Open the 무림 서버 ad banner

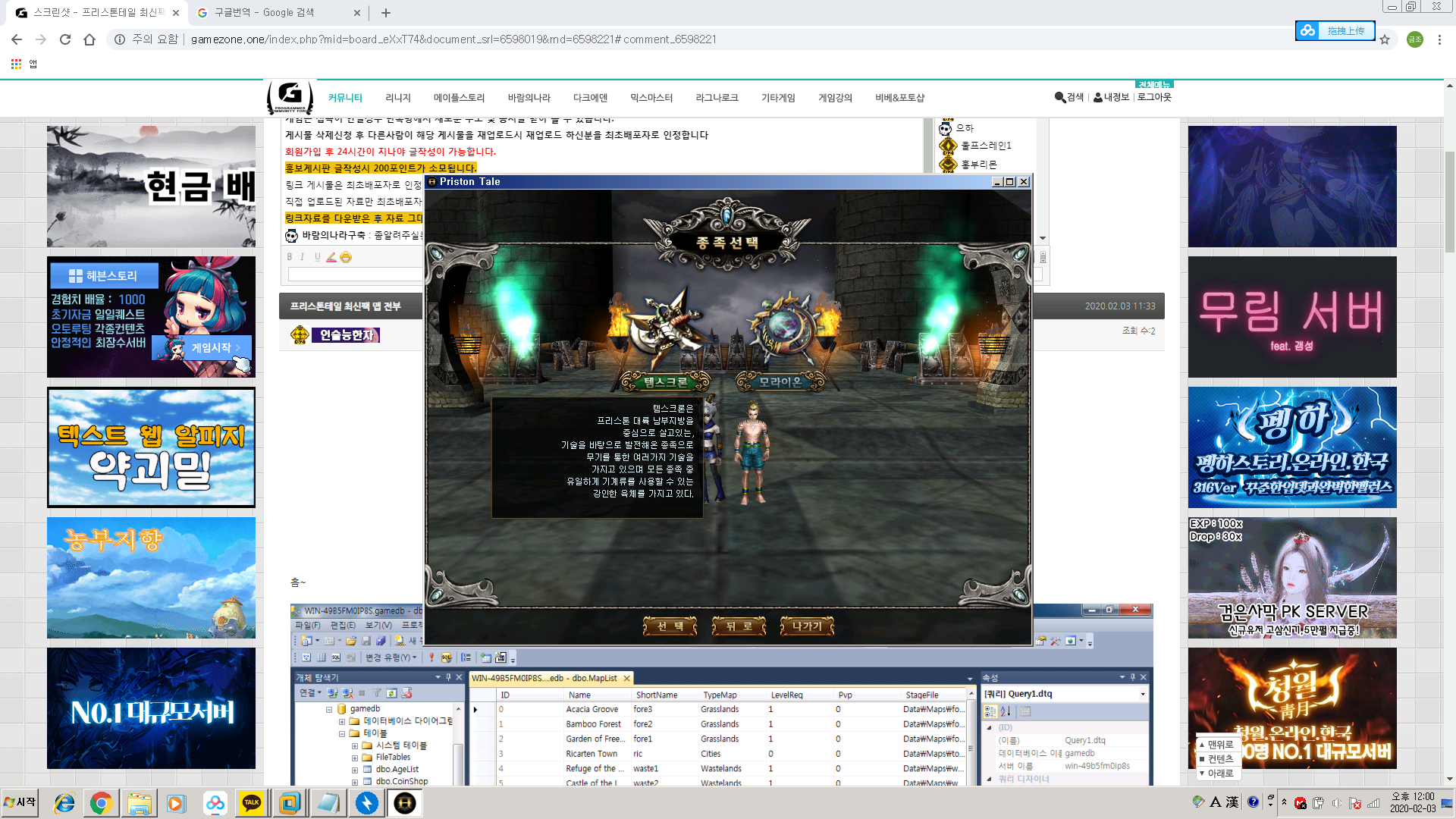[x=1292, y=317]
